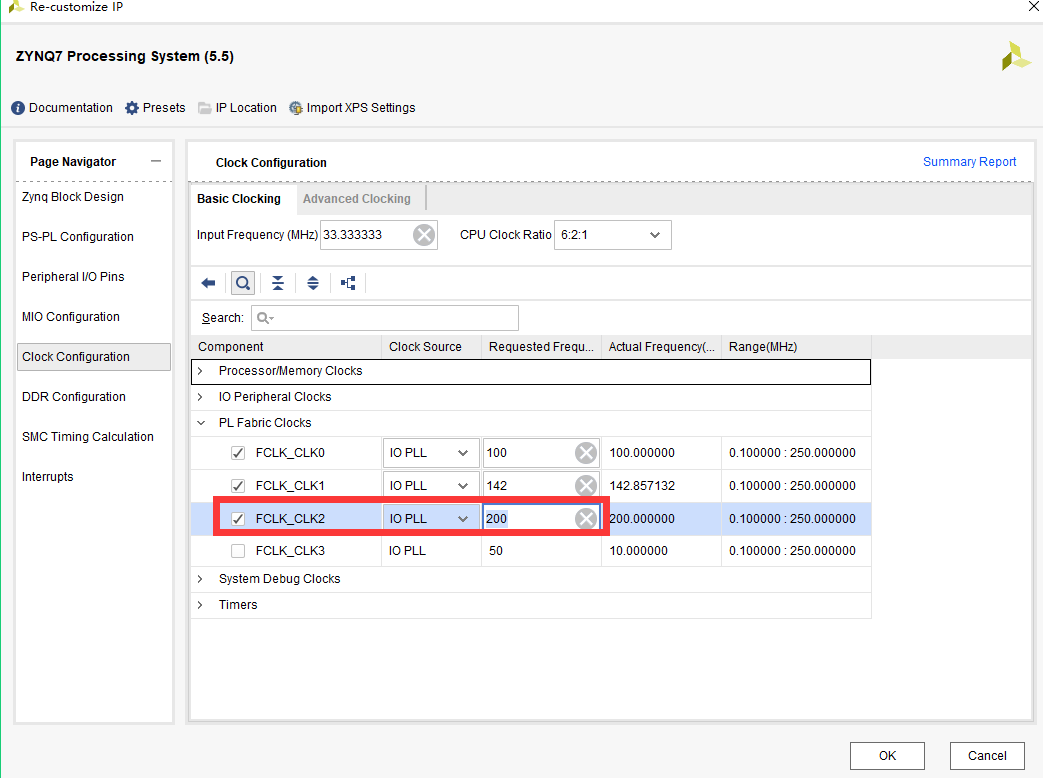Uncheck the FCLK_CLK2 checkbox
1043x778 pixels.
coord(237,519)
